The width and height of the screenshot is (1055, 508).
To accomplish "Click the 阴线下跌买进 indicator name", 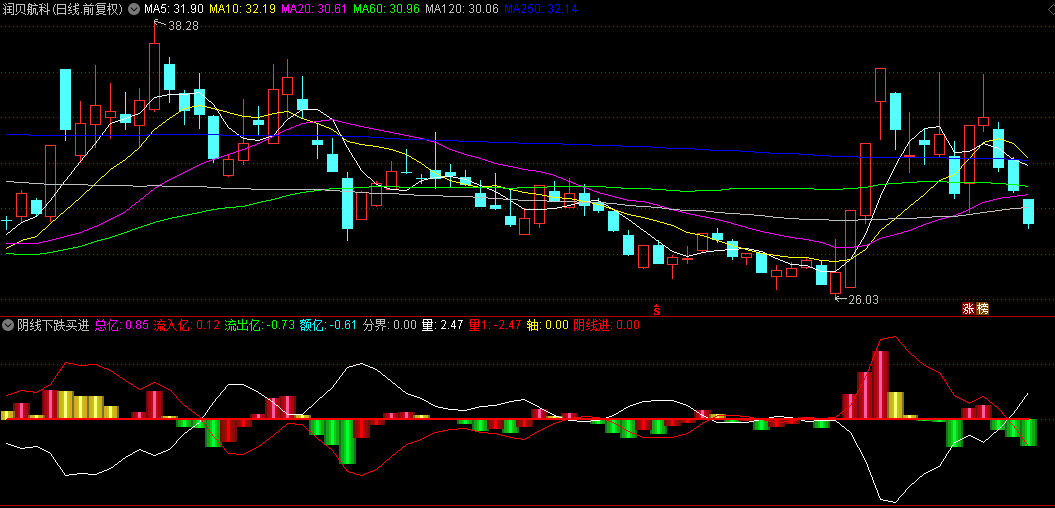I will pyautogui.click(x=53, y=326).
